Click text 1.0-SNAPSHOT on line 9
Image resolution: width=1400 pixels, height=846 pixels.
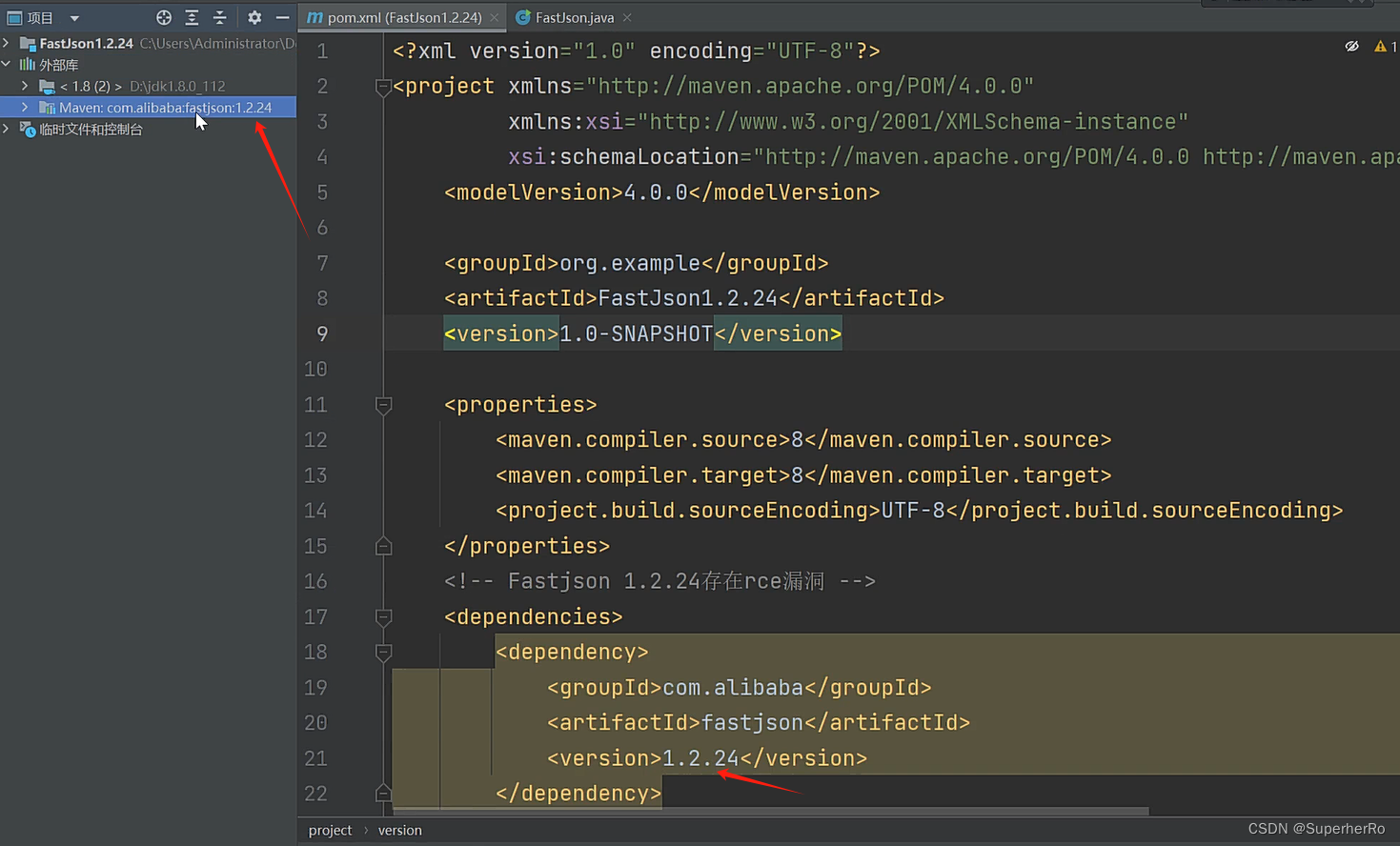tap(636, 334)
